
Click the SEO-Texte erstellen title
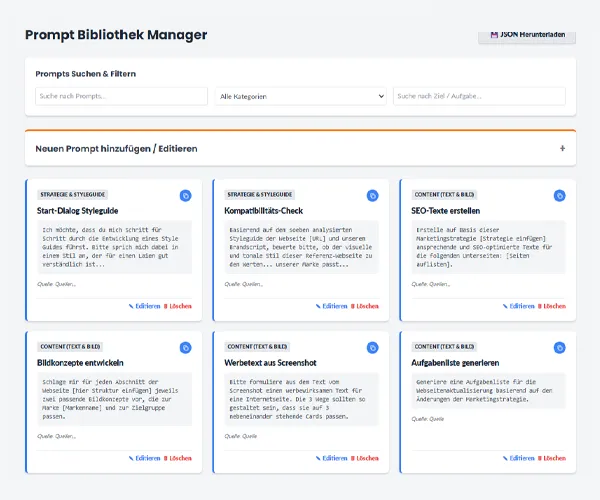[445, 211]
